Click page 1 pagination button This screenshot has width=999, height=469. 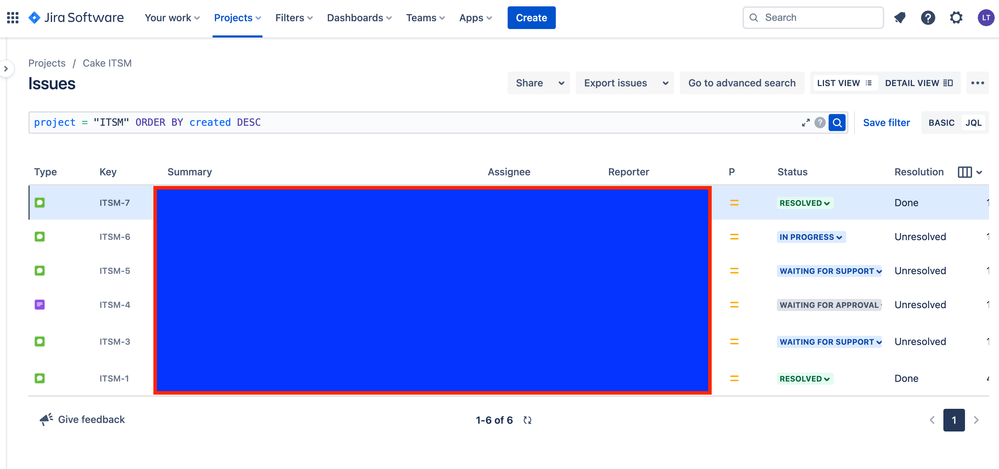[954, 420]
